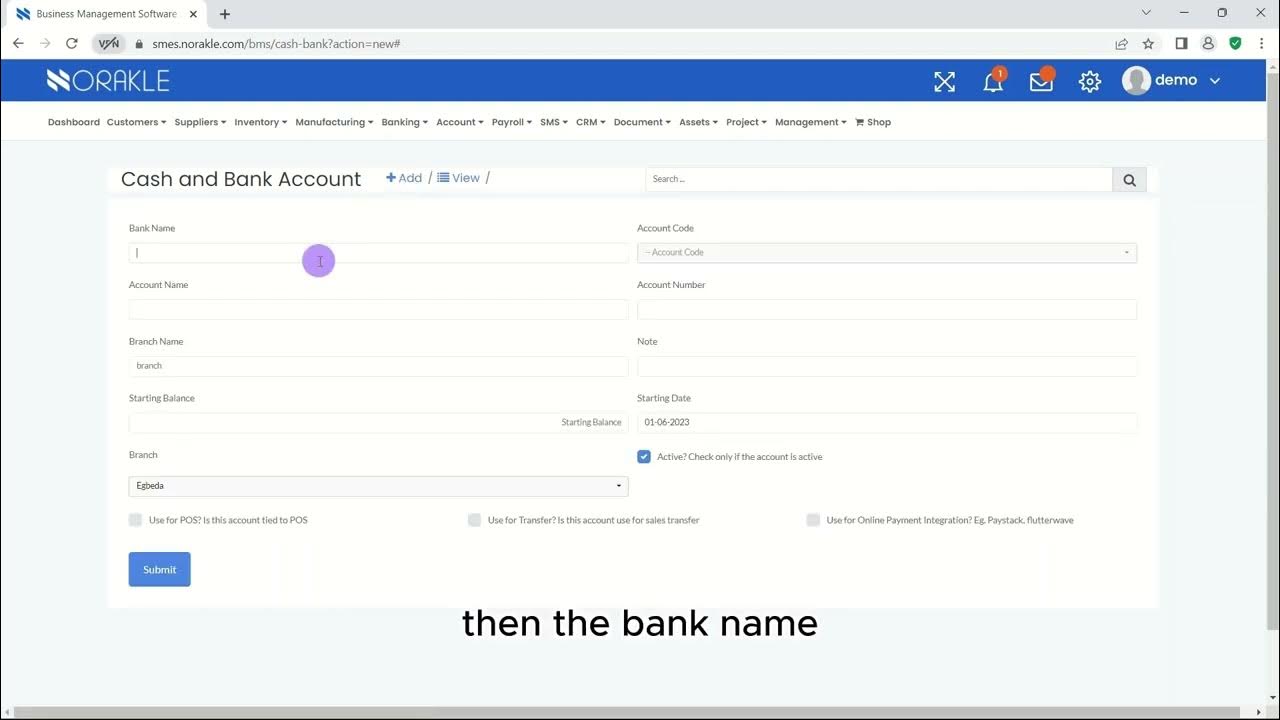Open the Project menu
The width and height of the screenshot is (1280, 720).
coord(746,122)
